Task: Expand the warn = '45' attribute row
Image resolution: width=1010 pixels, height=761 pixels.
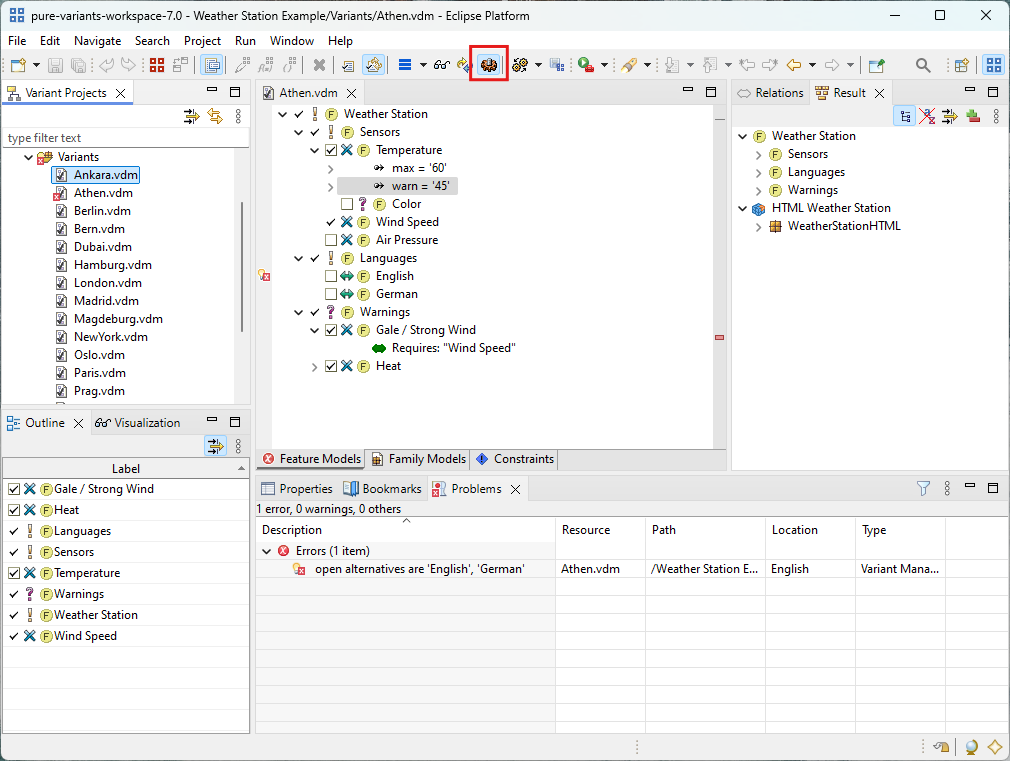Action: pos(330,186)
